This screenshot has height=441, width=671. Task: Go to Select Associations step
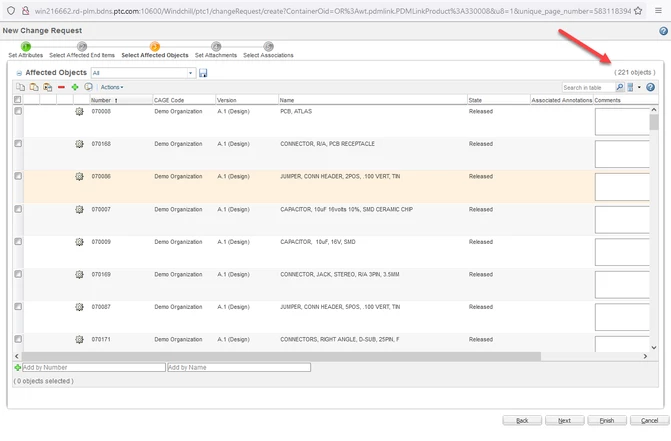(268, 50)
